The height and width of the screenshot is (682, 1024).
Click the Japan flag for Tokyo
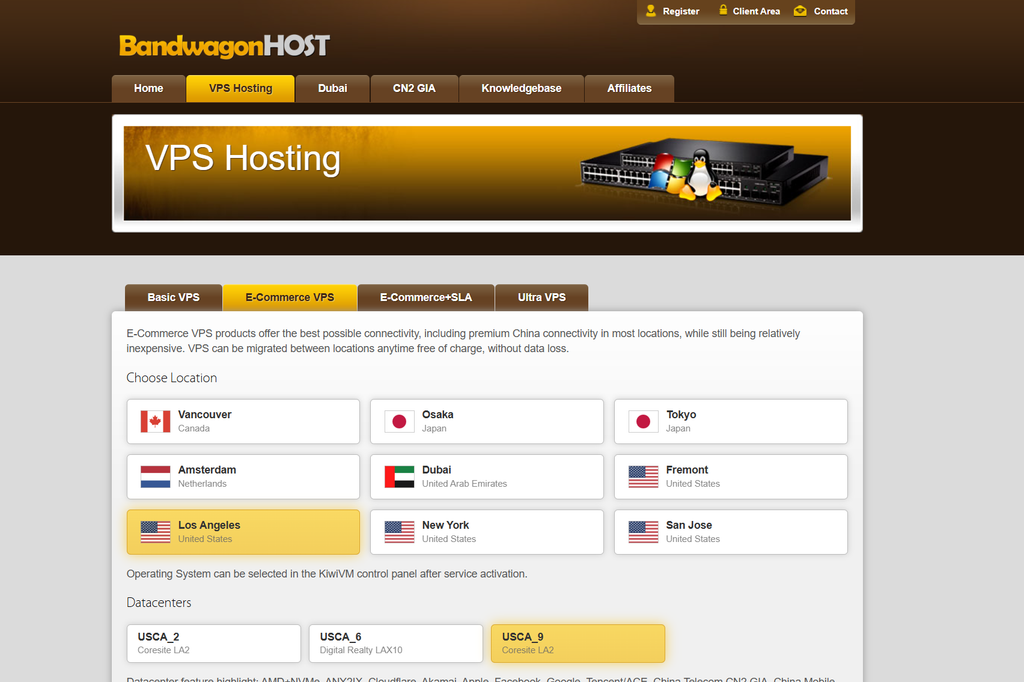pos(643,421)
